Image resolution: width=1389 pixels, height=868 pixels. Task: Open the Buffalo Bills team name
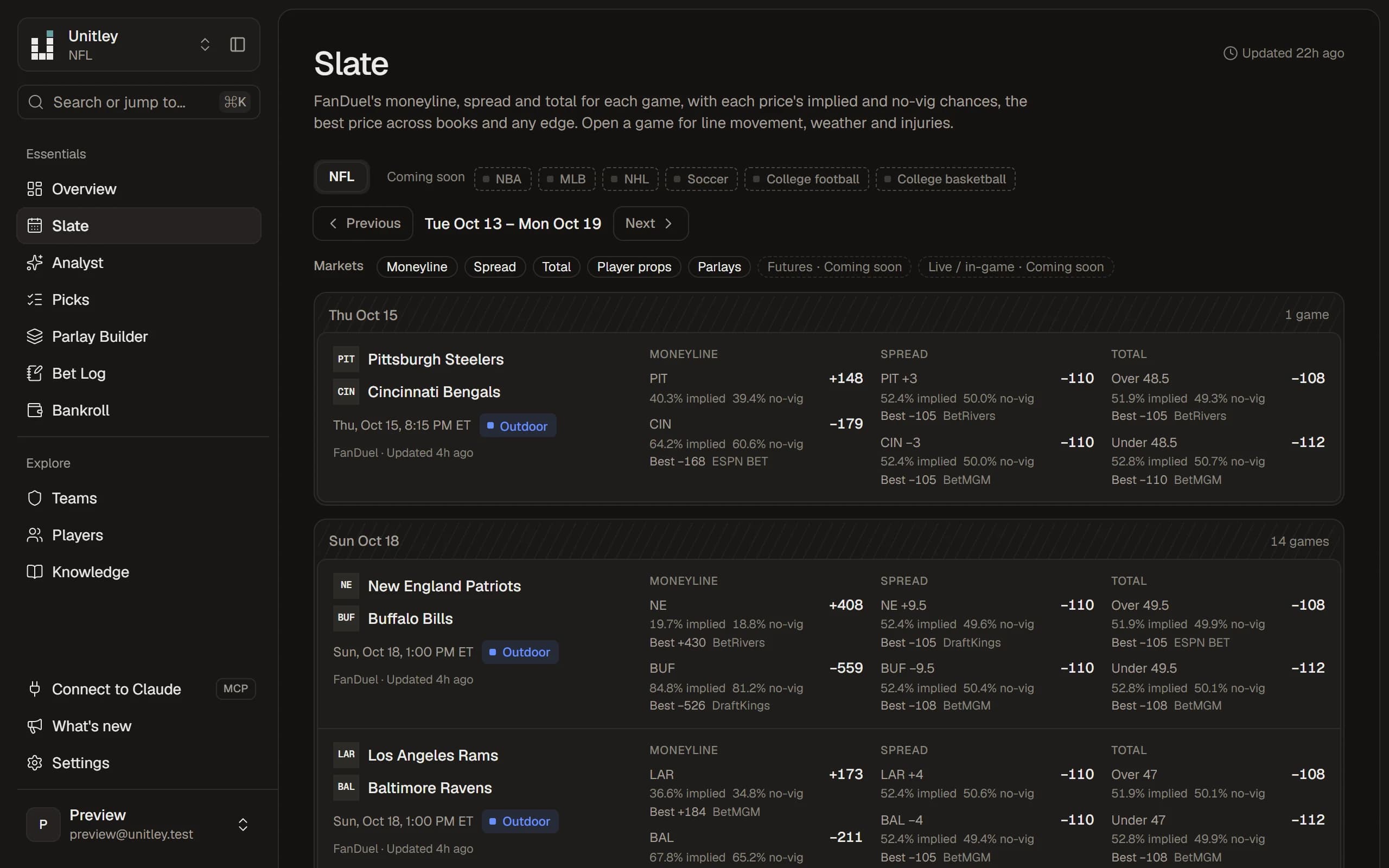point(410,619)
